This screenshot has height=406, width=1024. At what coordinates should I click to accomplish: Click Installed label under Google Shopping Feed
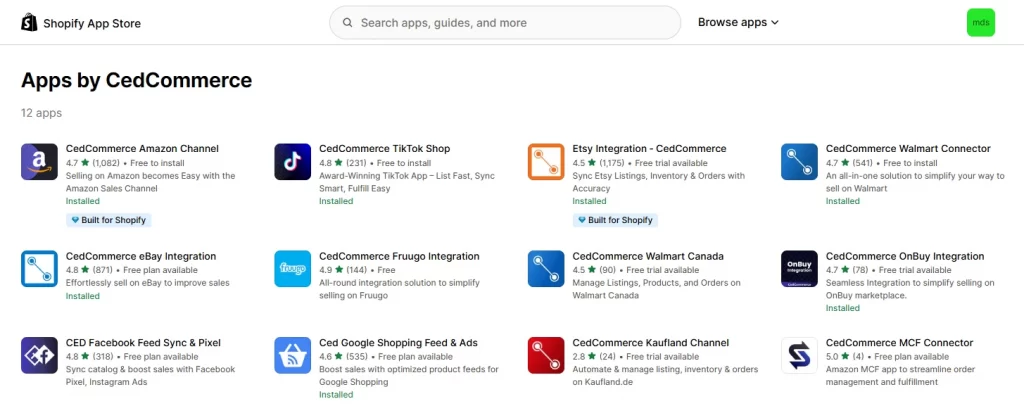tap(336, 395)
